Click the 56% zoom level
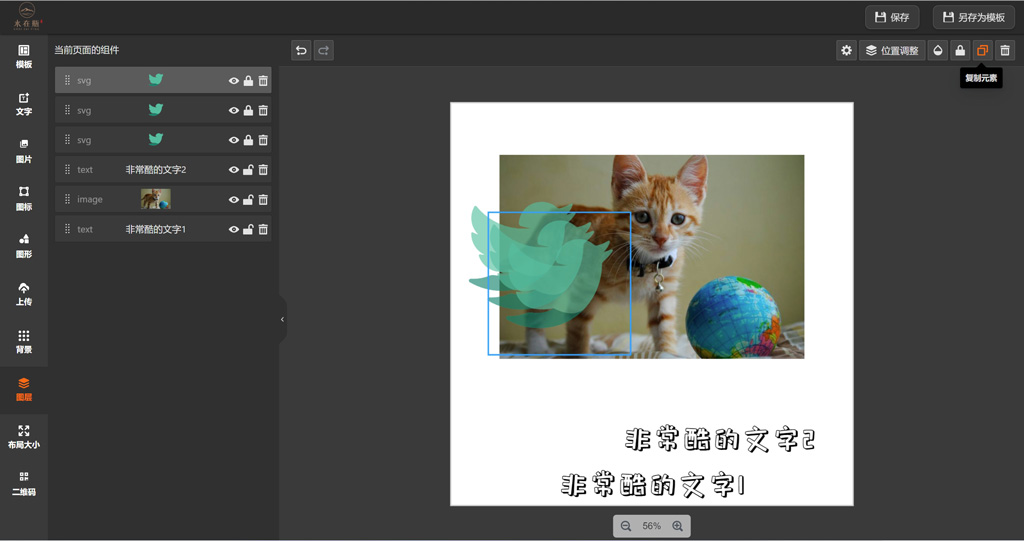 click(652, 526)
